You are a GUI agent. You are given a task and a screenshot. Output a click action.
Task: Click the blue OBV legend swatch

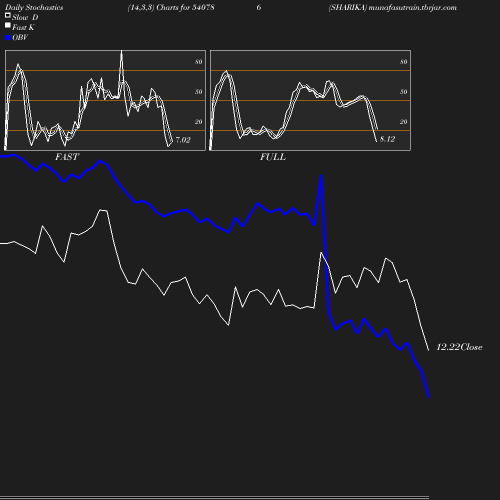[x=8, y=38]
